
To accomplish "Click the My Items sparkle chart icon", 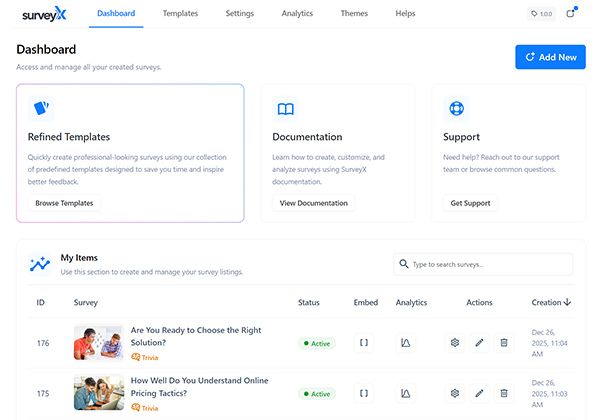I will [40, 264].
